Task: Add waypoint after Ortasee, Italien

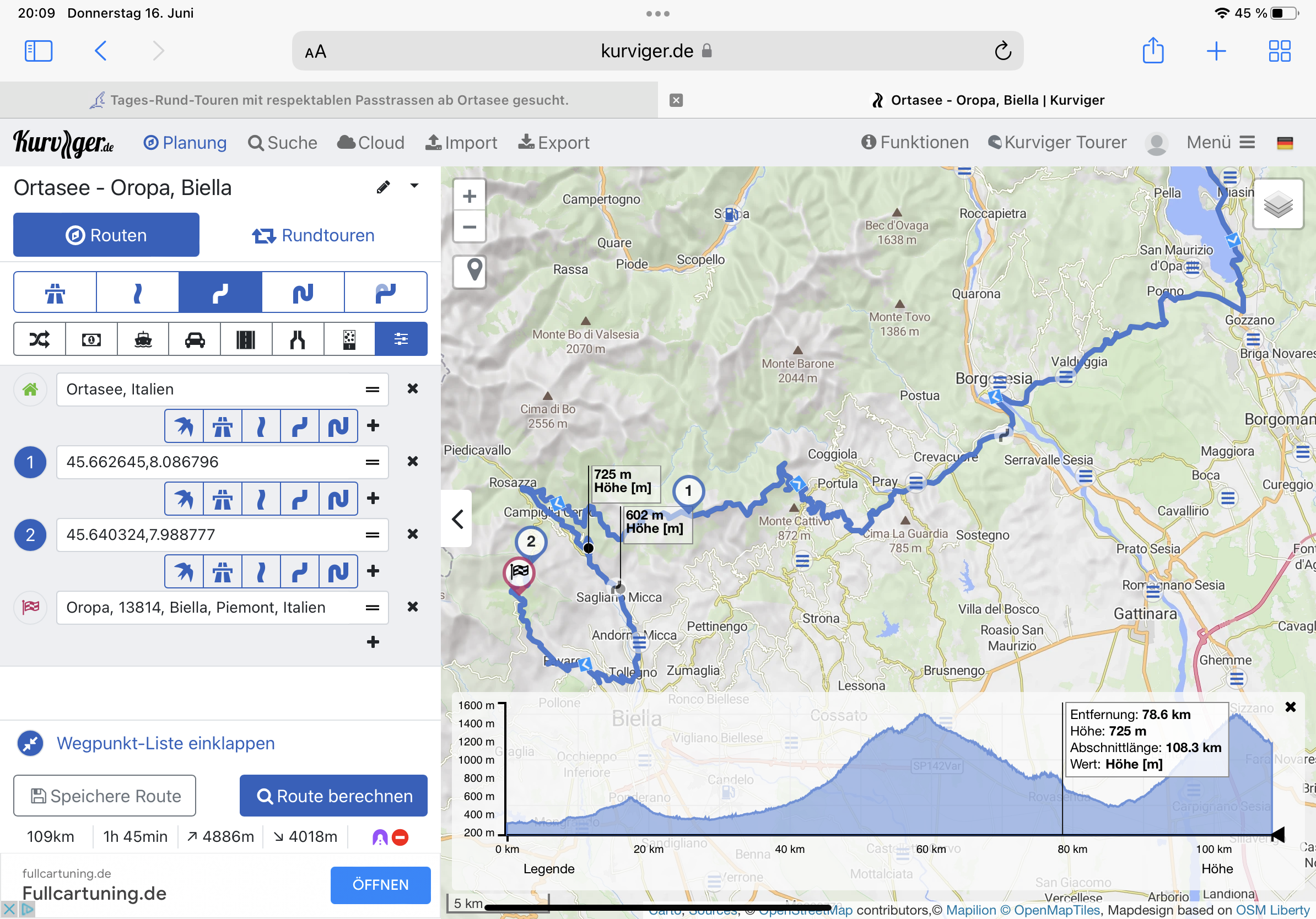Action: click(x=373, y=426)
